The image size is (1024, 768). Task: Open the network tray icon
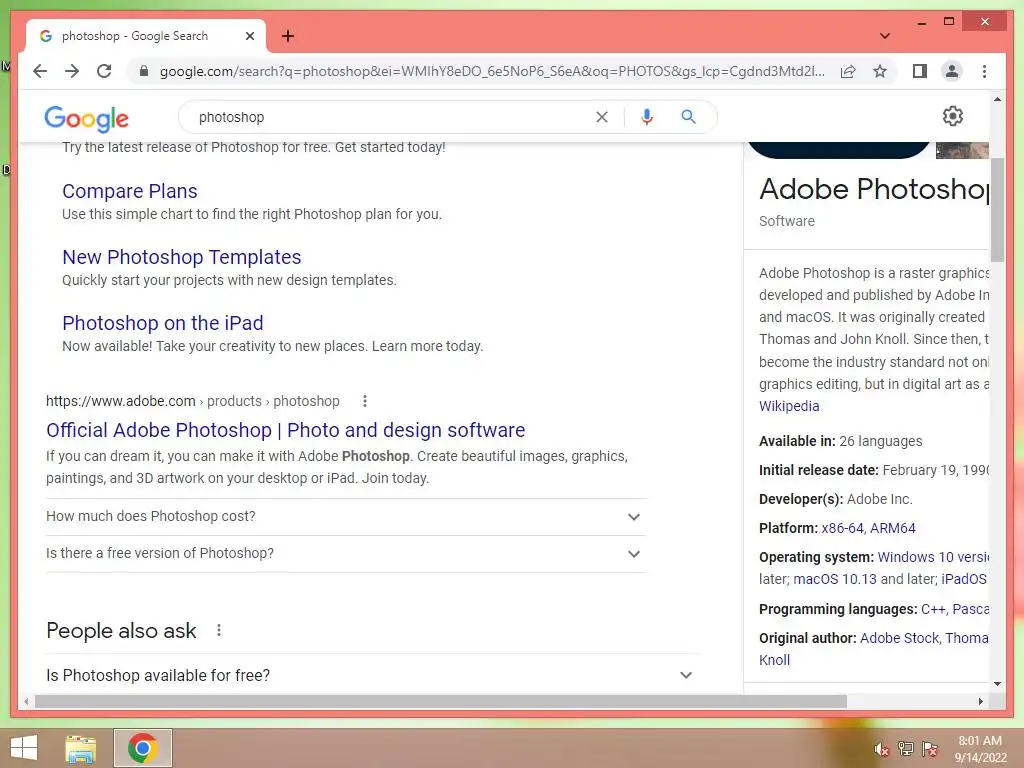[906, 748]
